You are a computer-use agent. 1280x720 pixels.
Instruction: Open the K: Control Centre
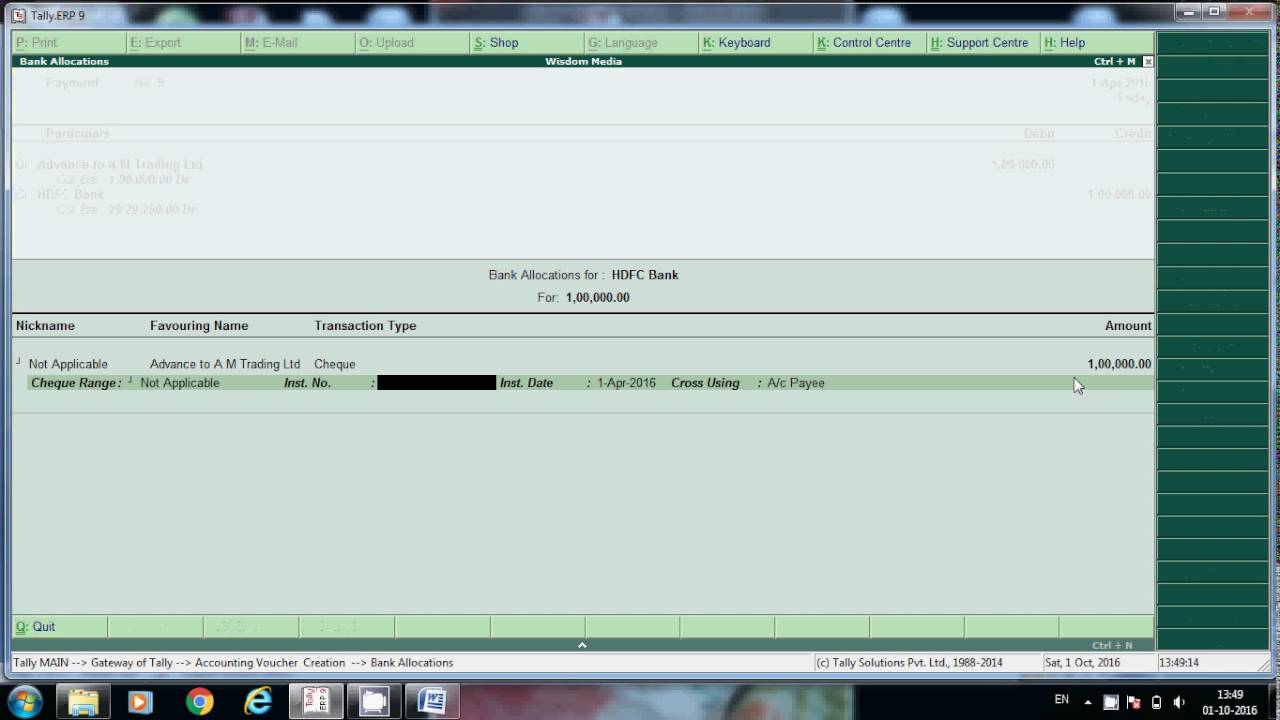(869, 43)
